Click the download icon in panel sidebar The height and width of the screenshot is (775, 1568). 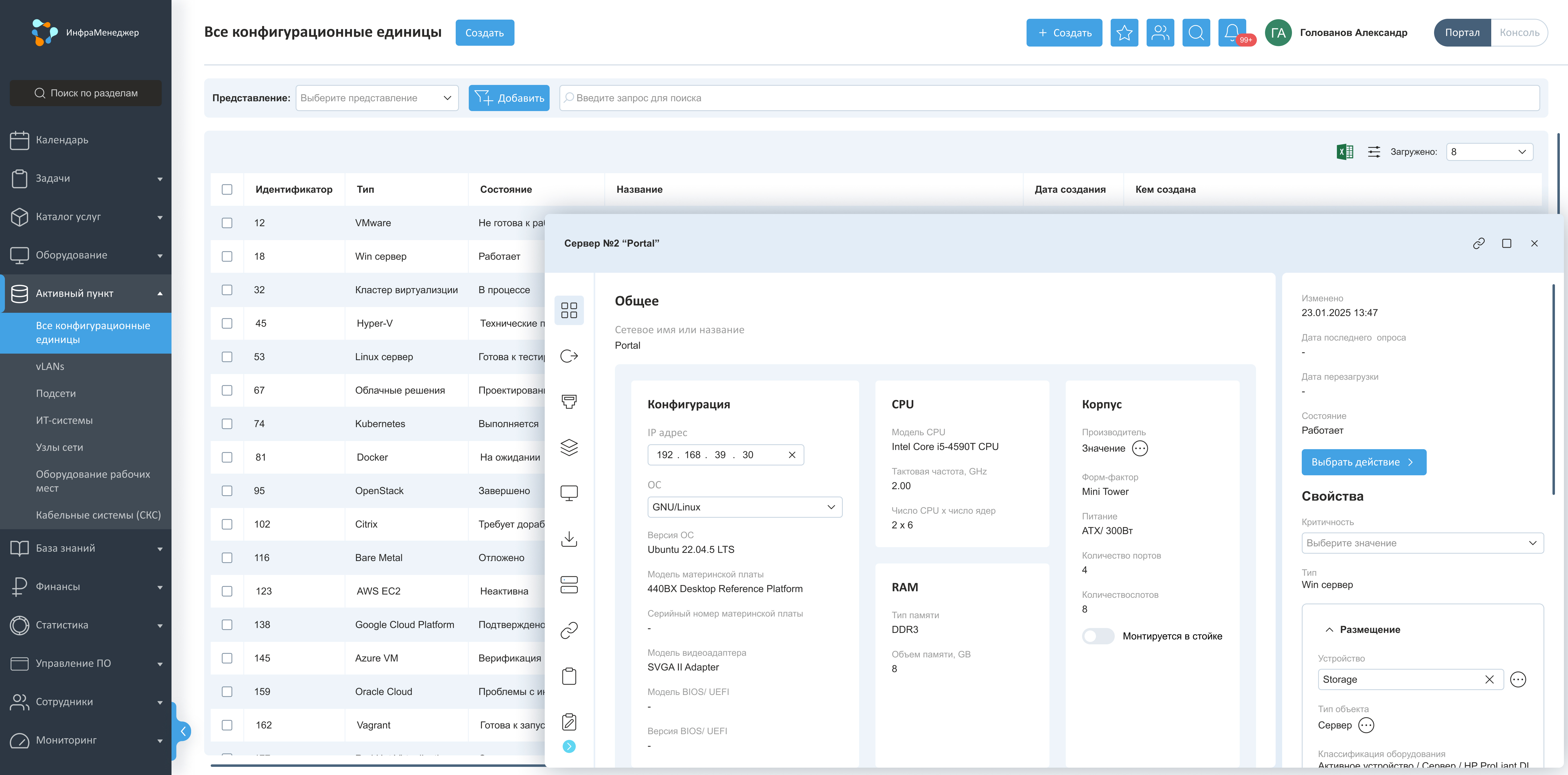click(x=568, y=539)
